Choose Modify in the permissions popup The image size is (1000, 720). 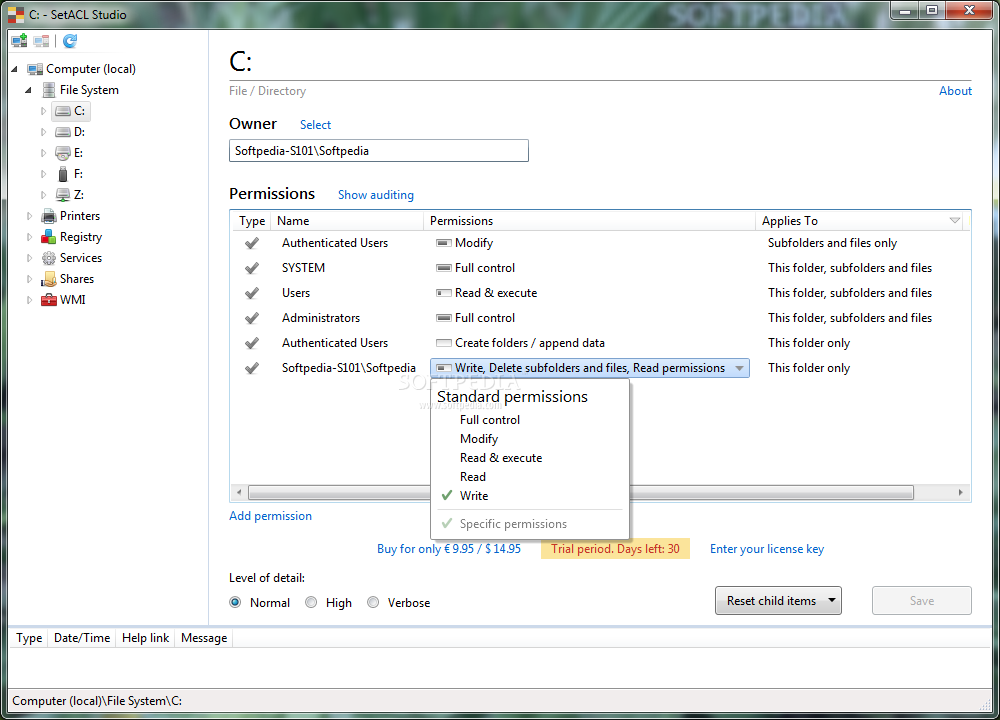click(479, 439)
